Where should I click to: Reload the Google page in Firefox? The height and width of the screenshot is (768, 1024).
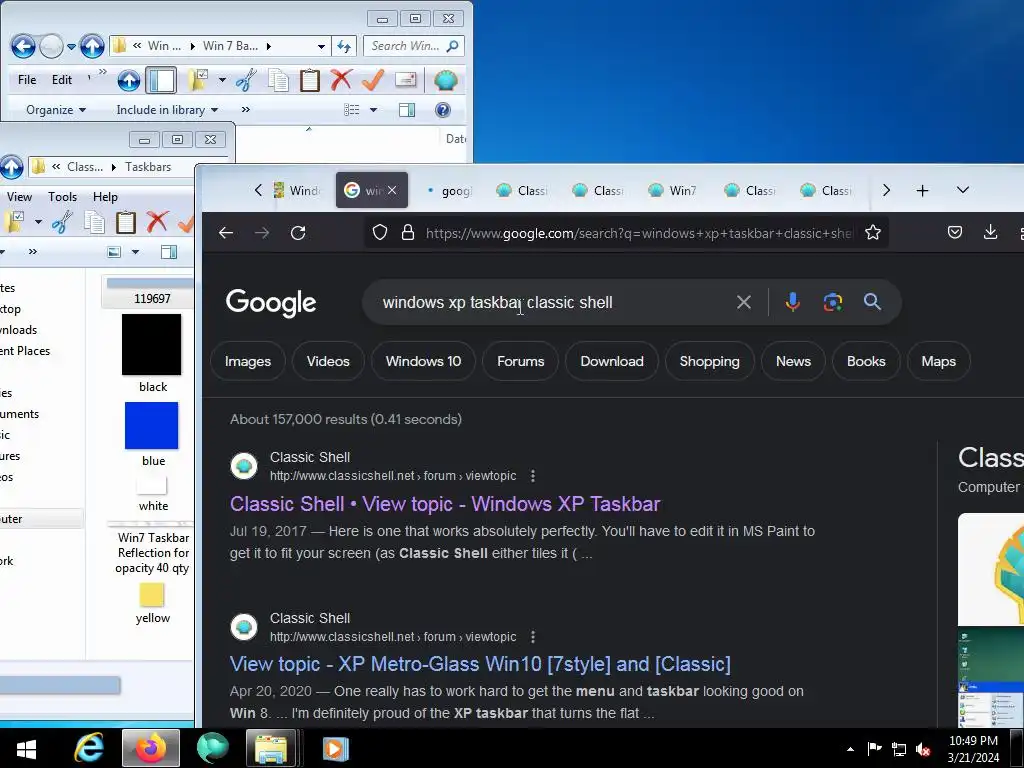pos(298,233)
